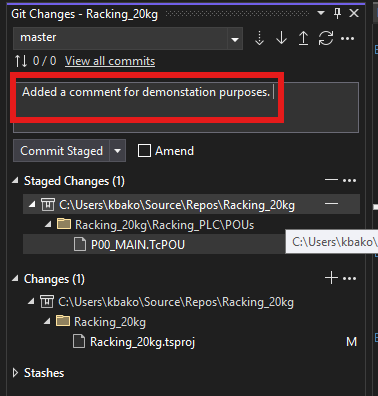This screenshot has width=378, height=396.
Task: Open the View all commits link
Action: [x=110, y=61]
